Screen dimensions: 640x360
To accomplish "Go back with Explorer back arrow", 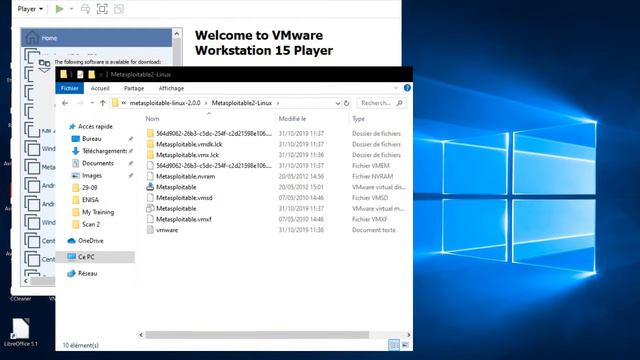I will click(x=65, y=103).
